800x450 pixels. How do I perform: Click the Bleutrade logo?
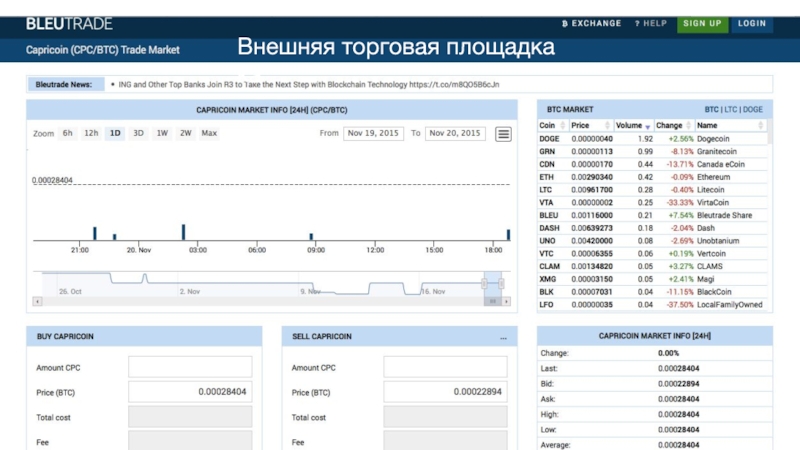coord(69,23)
